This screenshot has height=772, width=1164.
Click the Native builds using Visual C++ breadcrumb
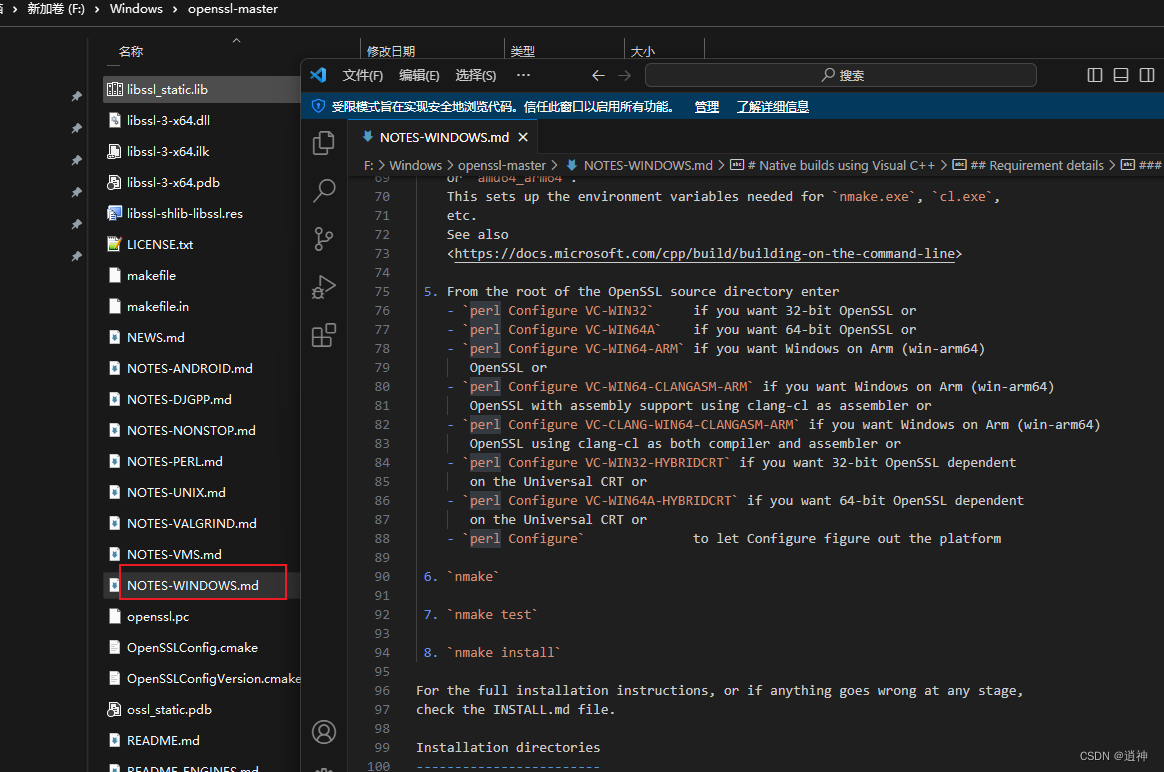click(841, 165)
